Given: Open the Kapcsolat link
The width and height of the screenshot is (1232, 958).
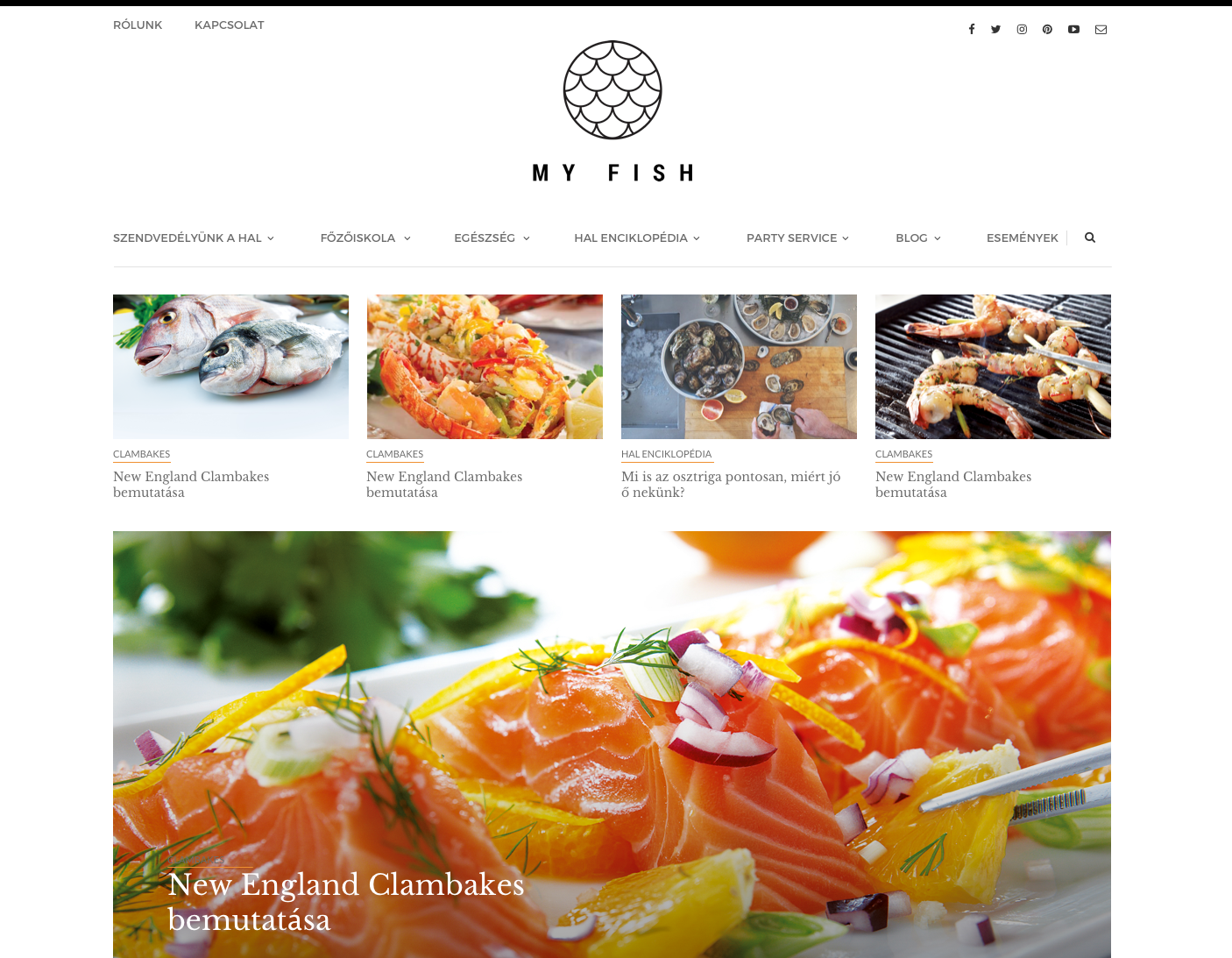Looking at the screenshot, I should 230,25.
